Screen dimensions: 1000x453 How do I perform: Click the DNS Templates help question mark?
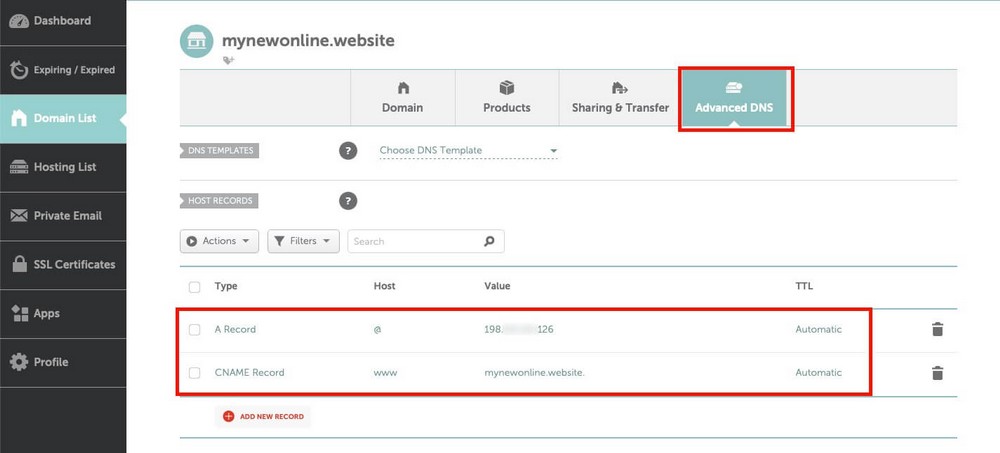coord(348,151)
